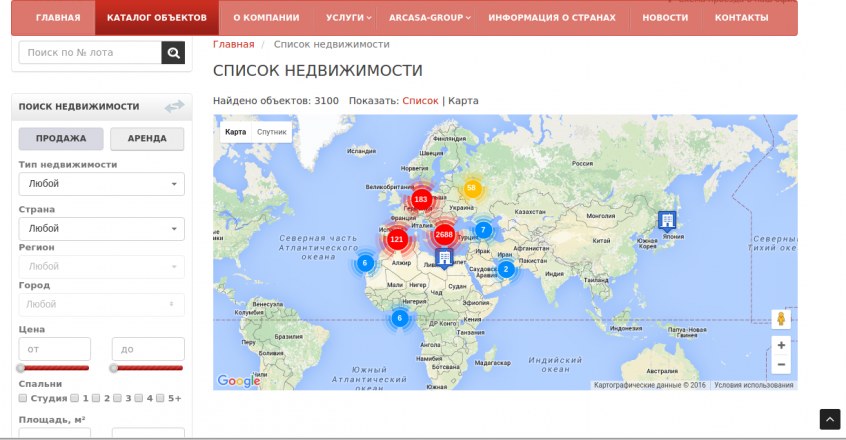846x440 pixels.
Task: Select the ПРОДАЖА toggle button
Action: pyautogui.click(x=61, y=139)
